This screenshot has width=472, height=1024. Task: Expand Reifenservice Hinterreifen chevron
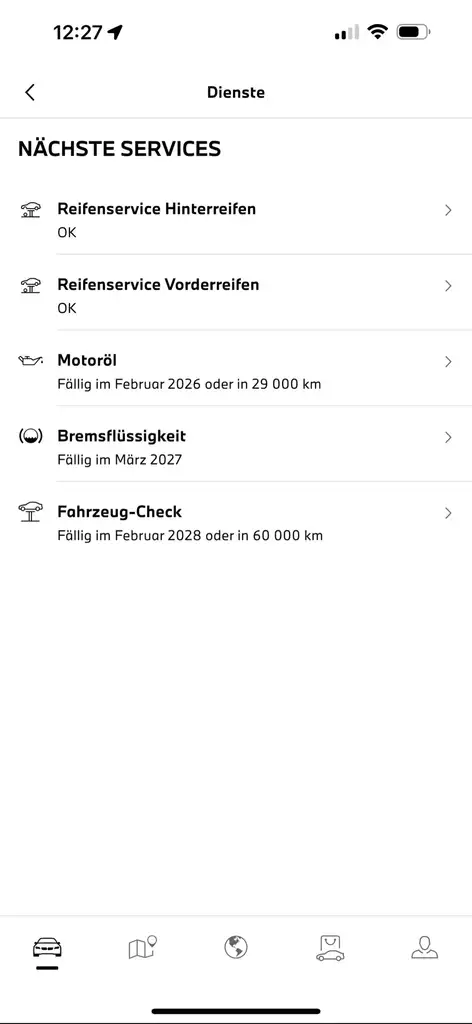point(448,210)
